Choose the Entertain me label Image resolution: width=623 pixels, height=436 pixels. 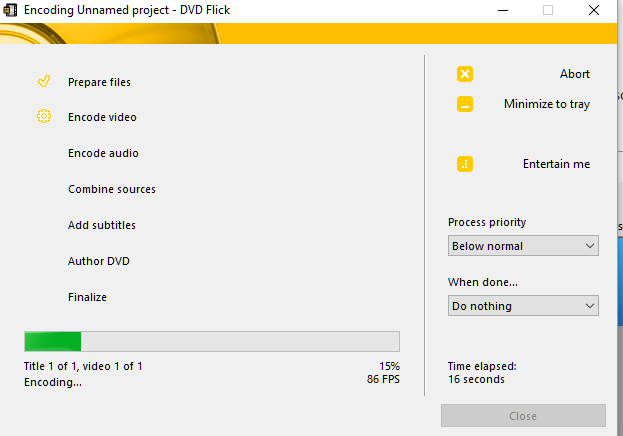(556, 164)
